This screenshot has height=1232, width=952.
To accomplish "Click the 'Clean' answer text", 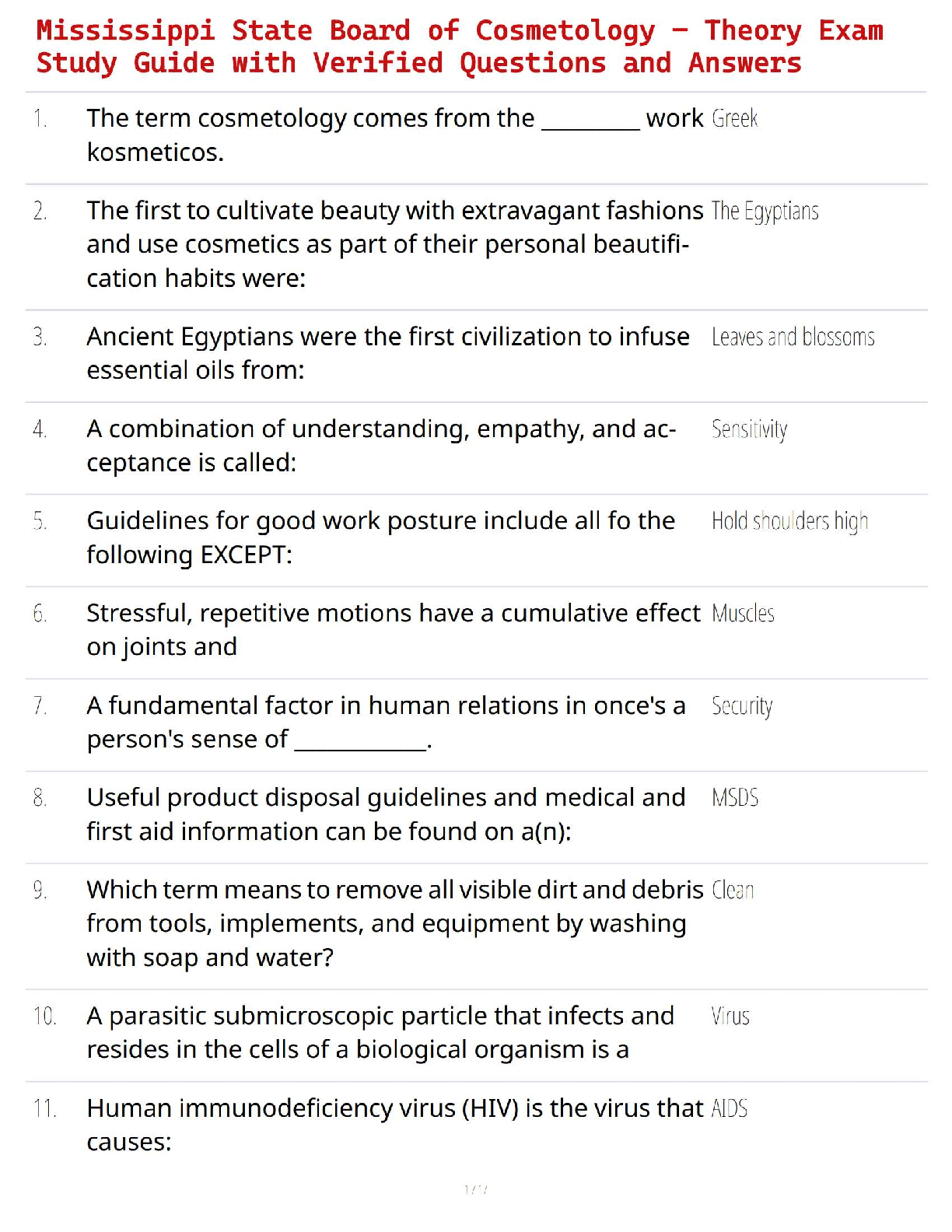I will point(733,890).
